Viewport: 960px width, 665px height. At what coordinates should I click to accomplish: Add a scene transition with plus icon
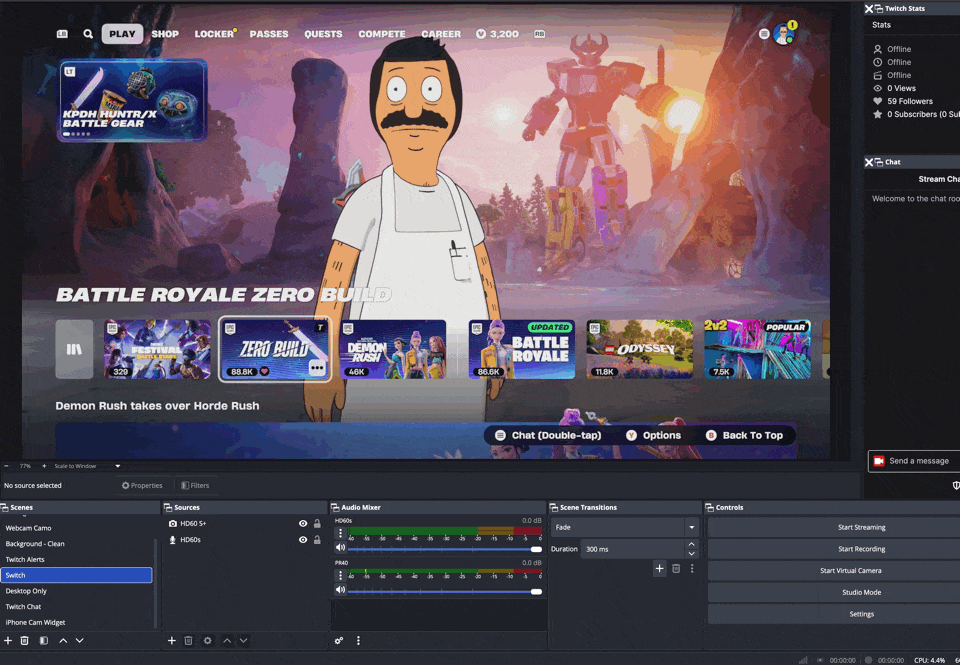pyautogui.click(x=659, y=568)
